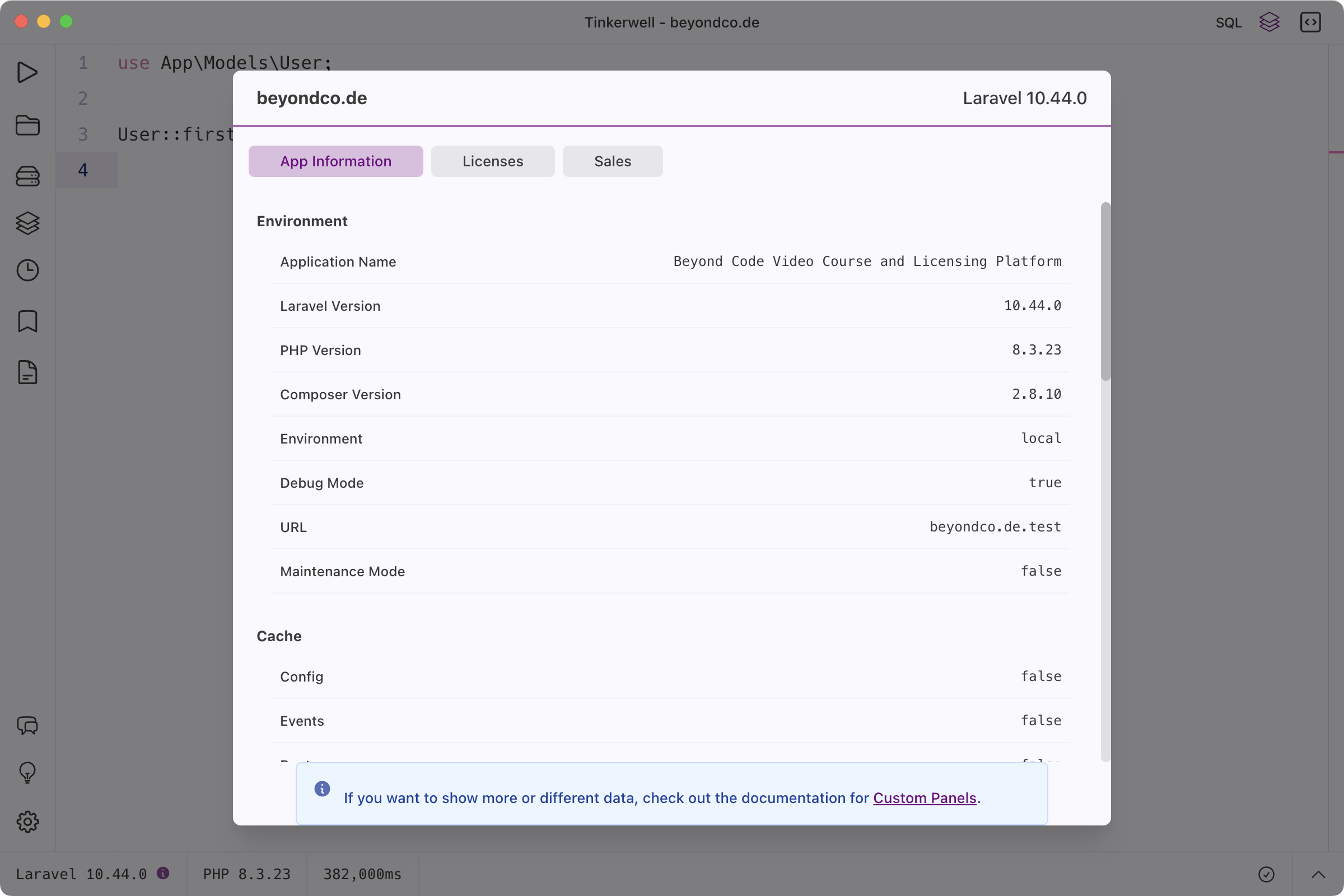Click the Environment value local
This screenshot has width=1344, height=896.
(1041, 438)
